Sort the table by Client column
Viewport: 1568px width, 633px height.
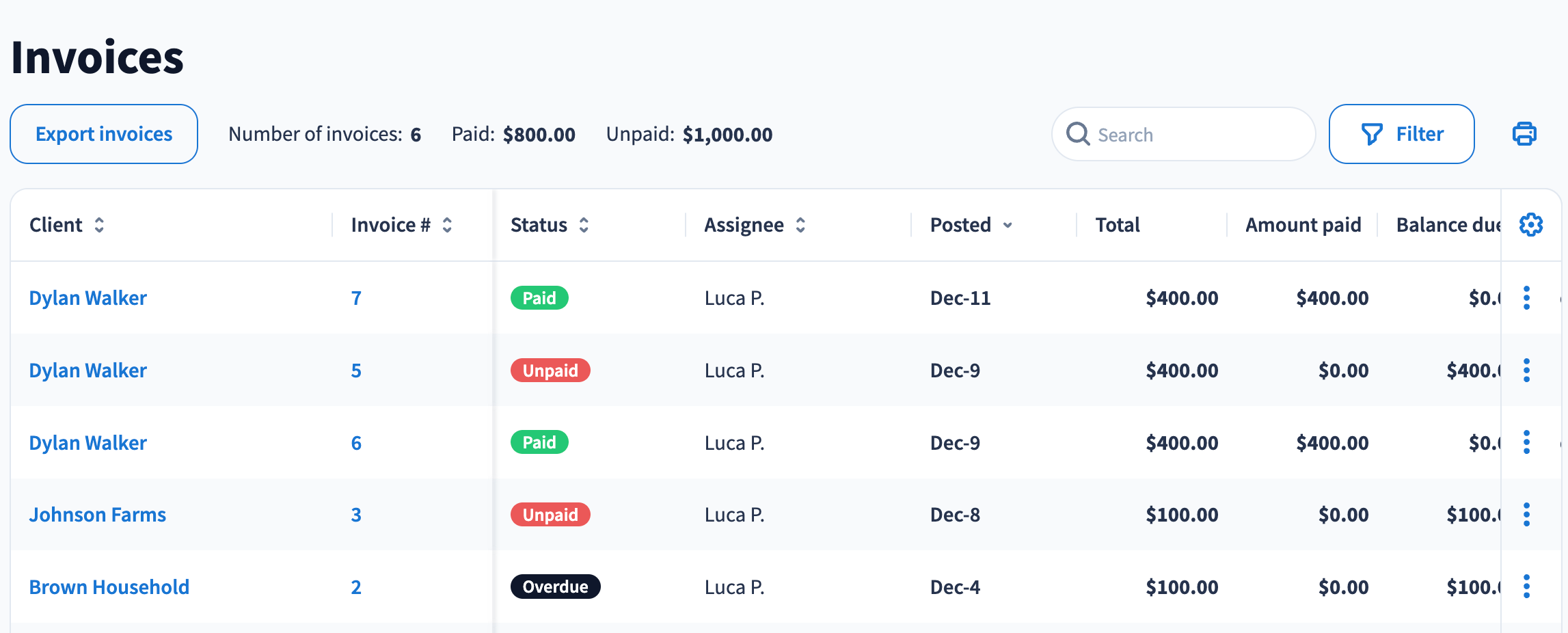coord(99,225)
